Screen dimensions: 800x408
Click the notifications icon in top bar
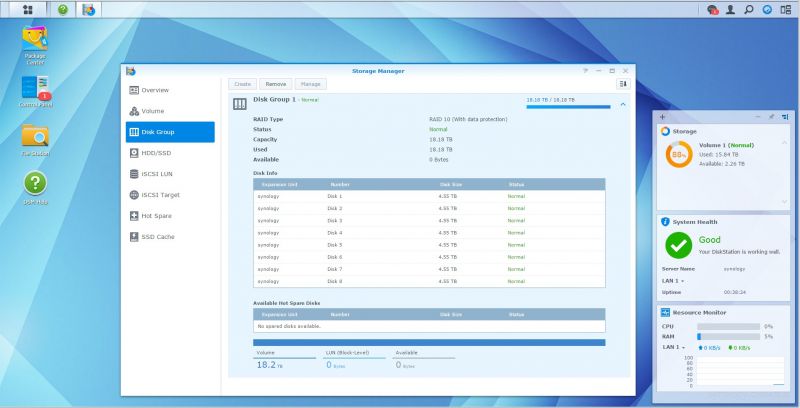pyautogui.click(x=713, y=10)
